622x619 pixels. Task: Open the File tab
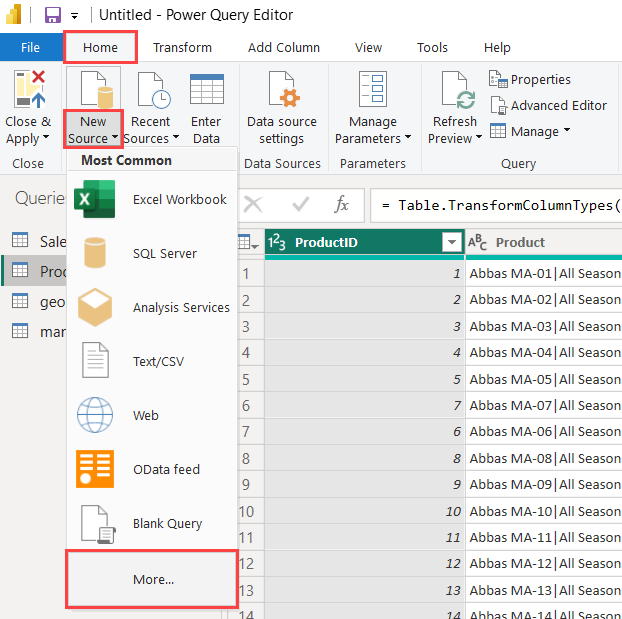coord(31,48)
